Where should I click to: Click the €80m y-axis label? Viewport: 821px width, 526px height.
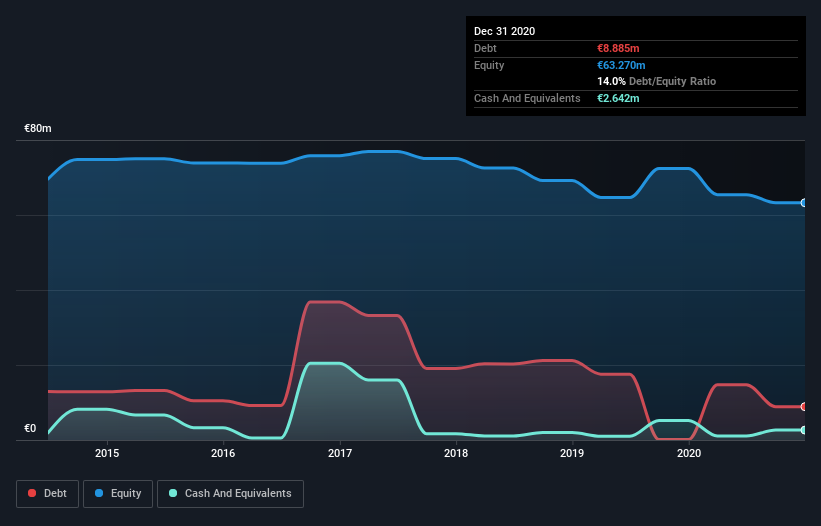click(38, 128)
